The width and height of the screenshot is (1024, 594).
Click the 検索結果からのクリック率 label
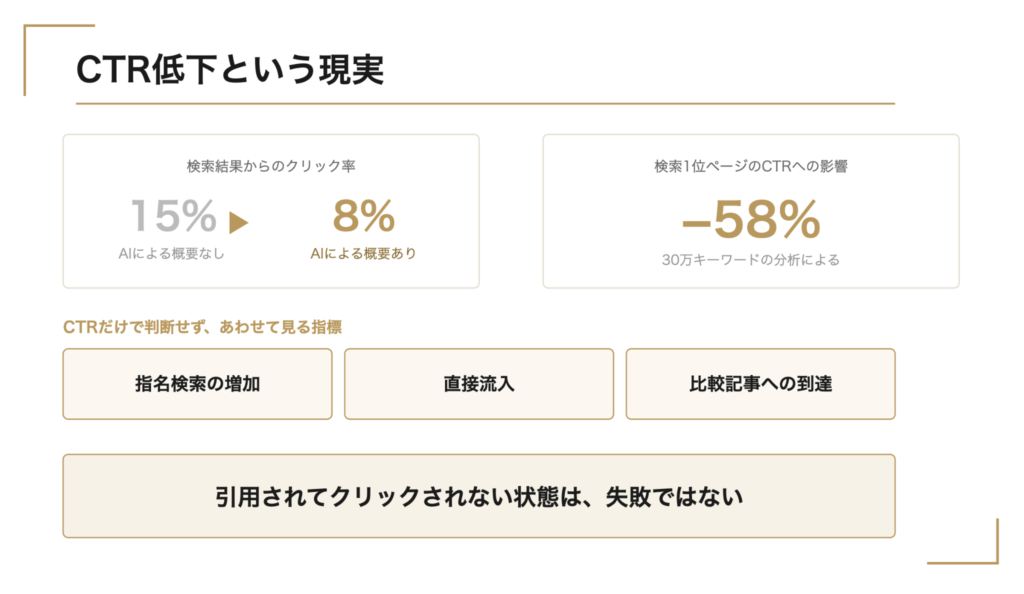click(271, 166)
